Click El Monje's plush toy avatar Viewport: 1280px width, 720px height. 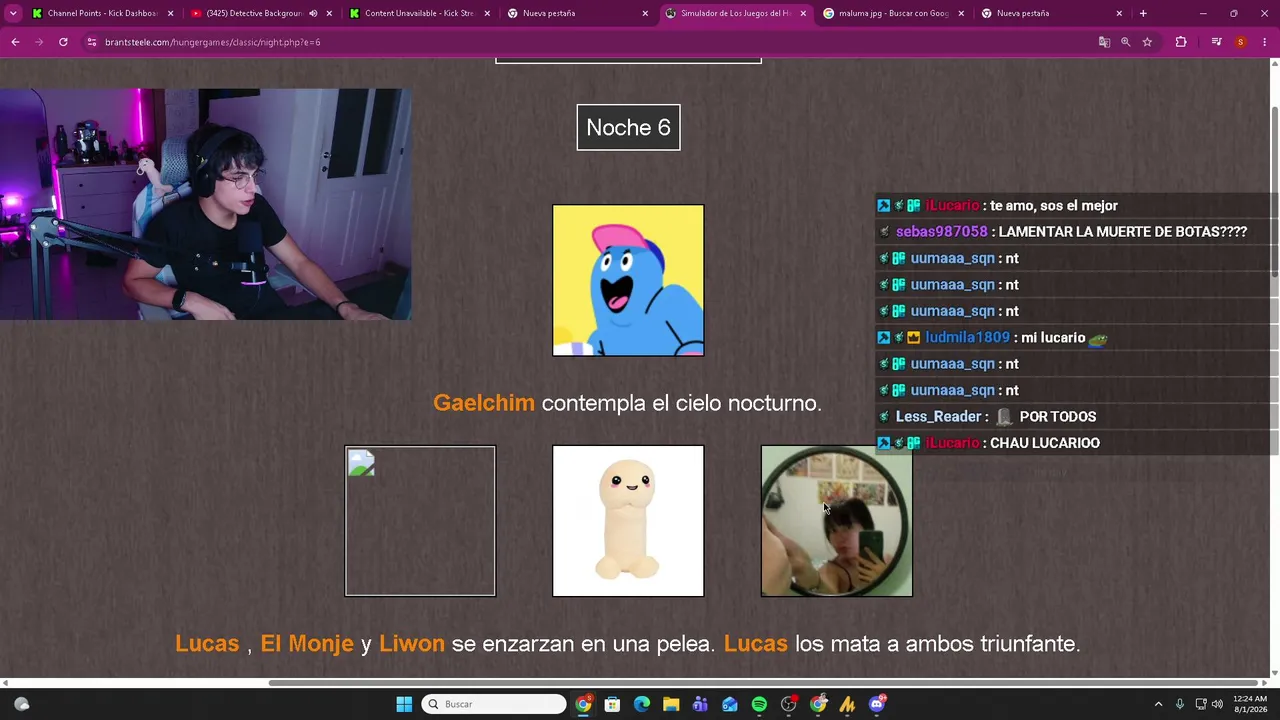(x=628, y=521)
